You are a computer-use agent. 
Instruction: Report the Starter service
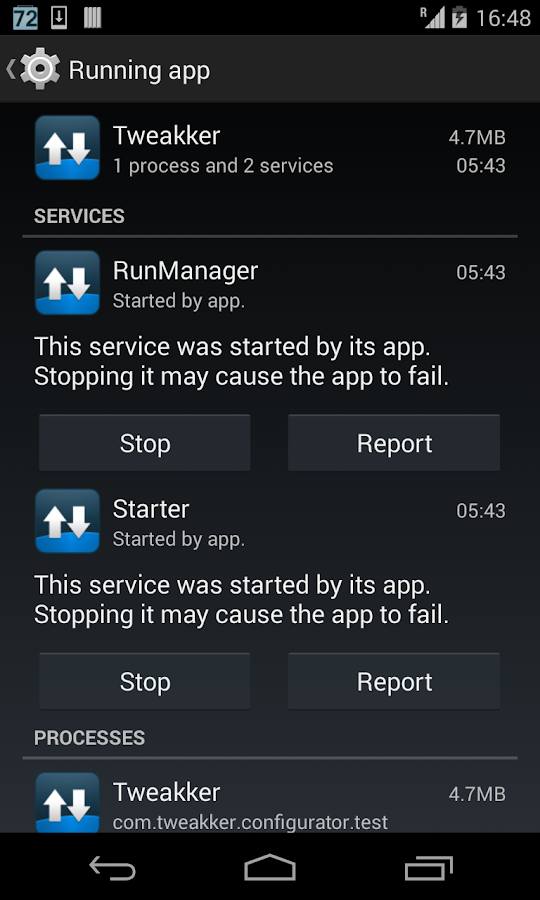pos(394,681)
